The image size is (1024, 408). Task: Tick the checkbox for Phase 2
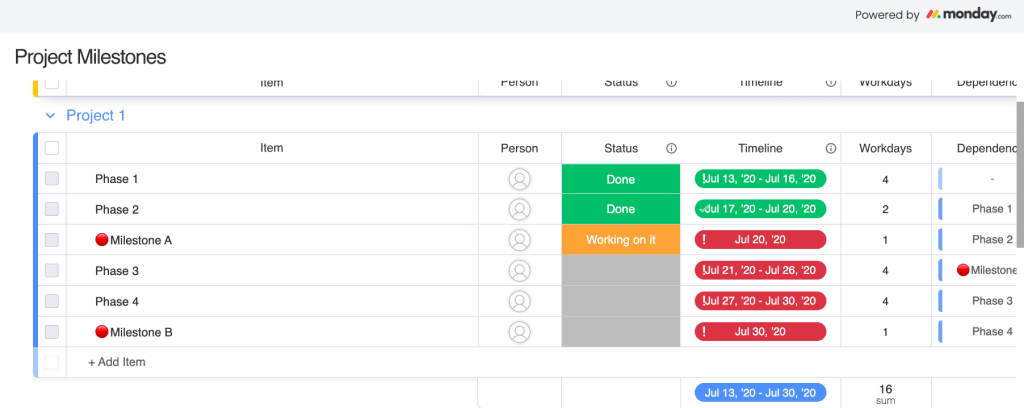click(x=52, y=210)
